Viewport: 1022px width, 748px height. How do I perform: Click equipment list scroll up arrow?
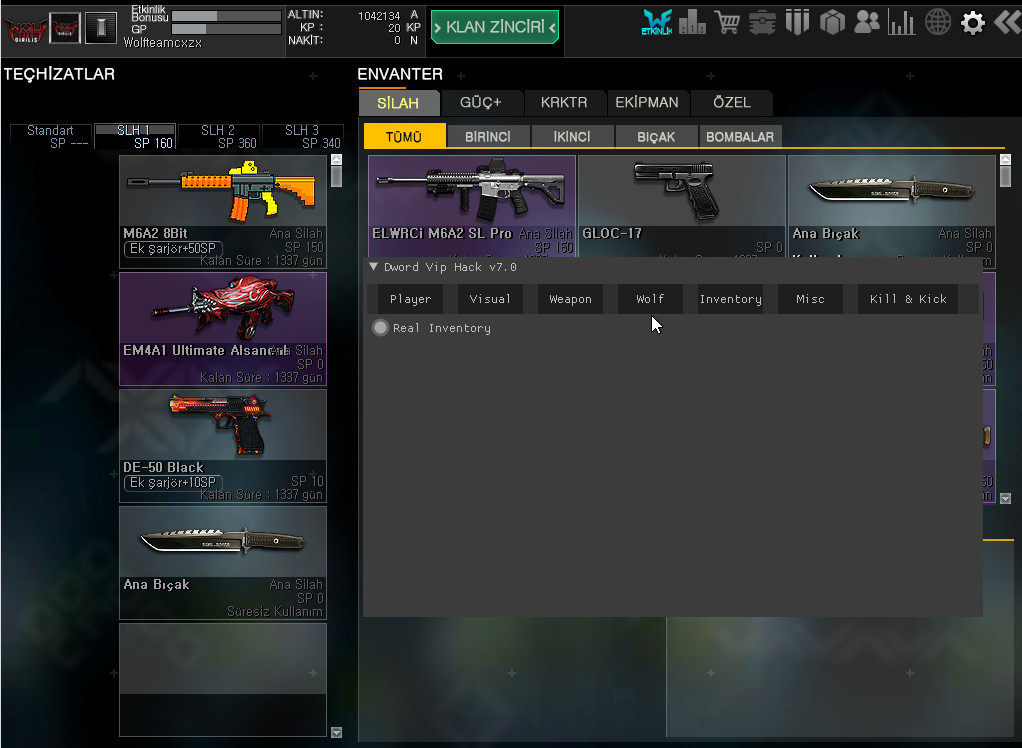[x=336, y=160]
